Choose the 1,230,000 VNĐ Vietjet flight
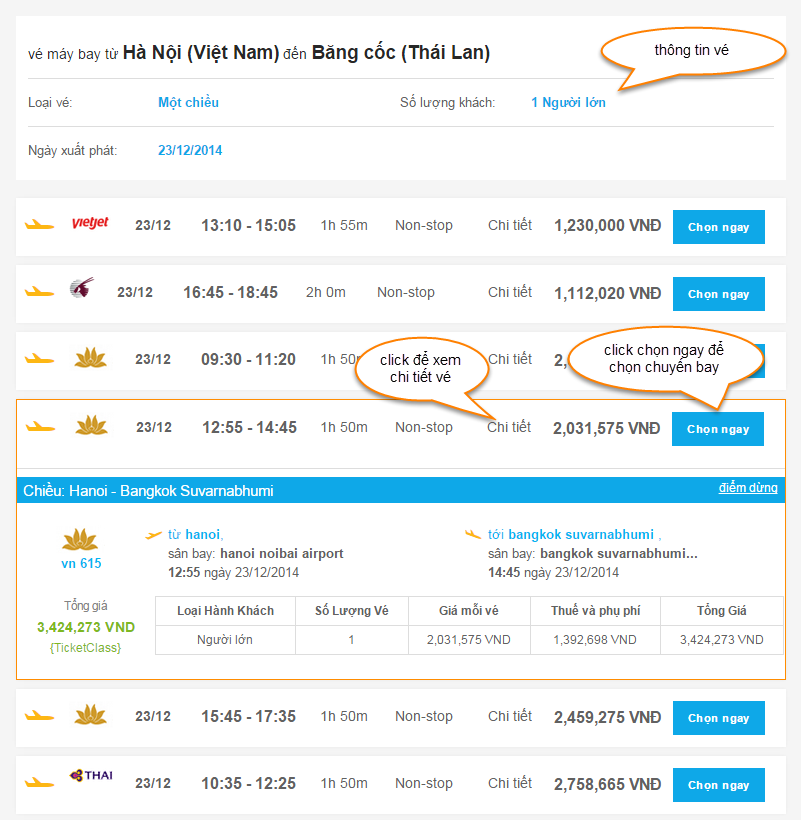 click(718, 227)
